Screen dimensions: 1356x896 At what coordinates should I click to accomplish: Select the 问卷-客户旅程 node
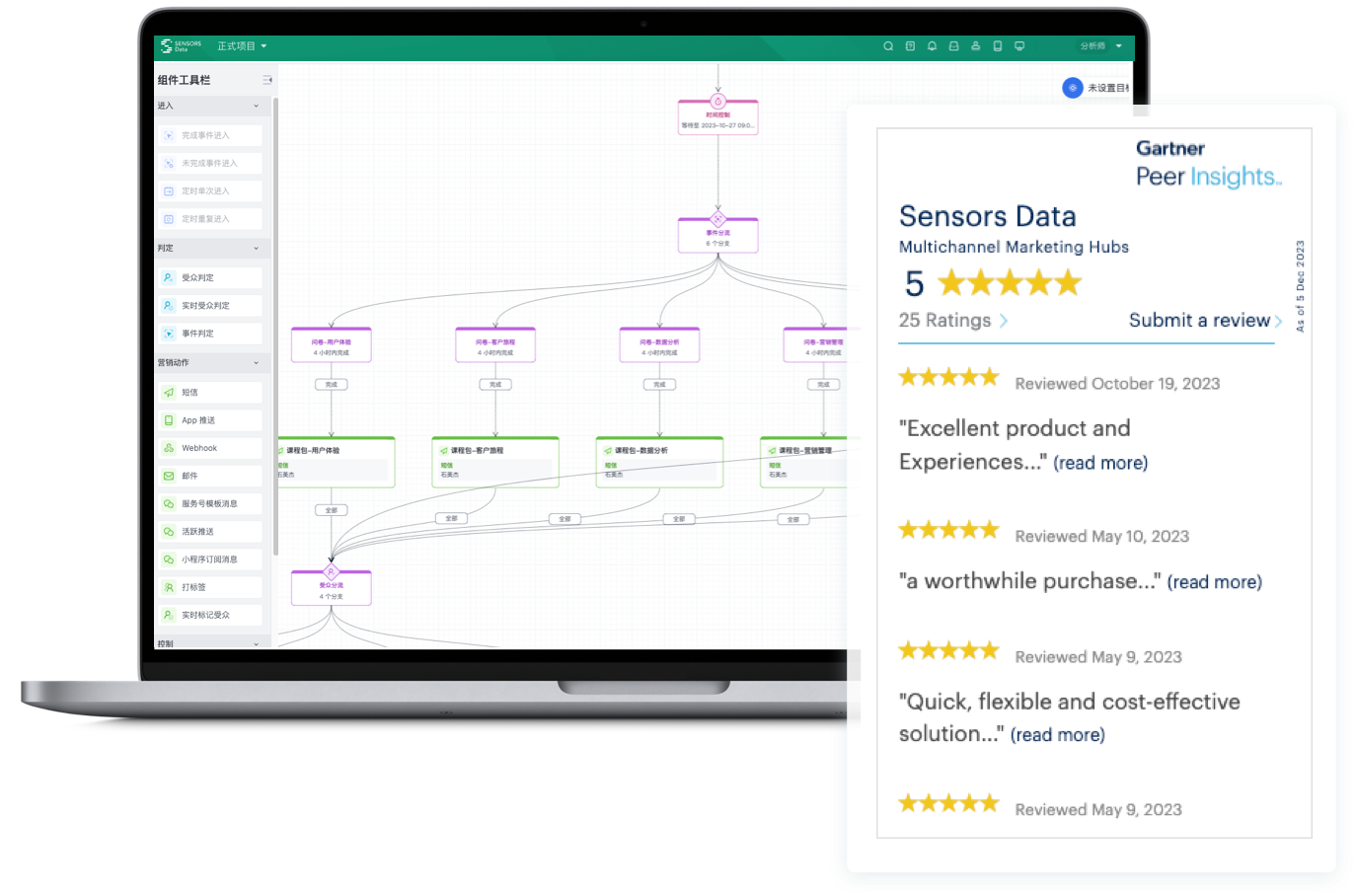495,344
